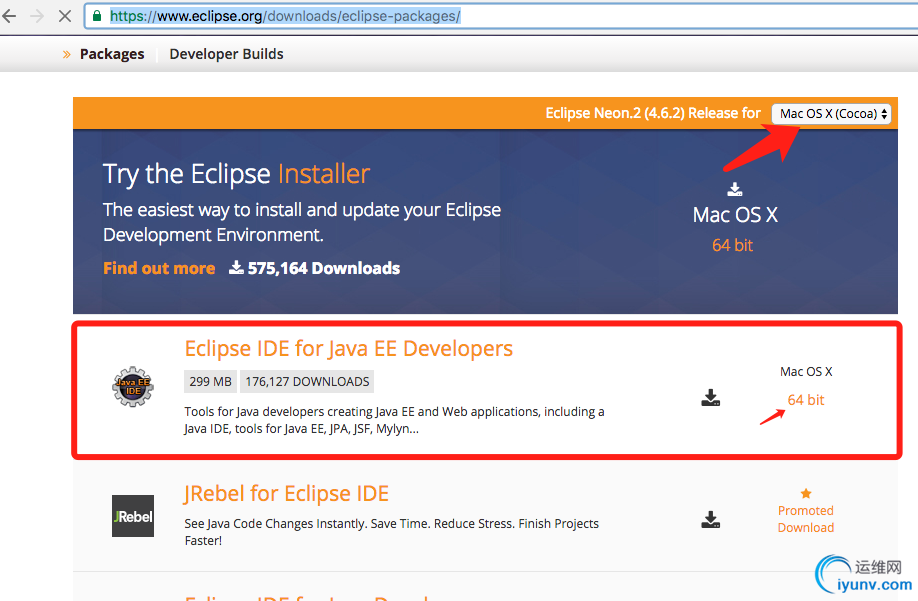Open JRebel for Eclipse IDE title
918x601 pixels.
[x=286, y=493]
